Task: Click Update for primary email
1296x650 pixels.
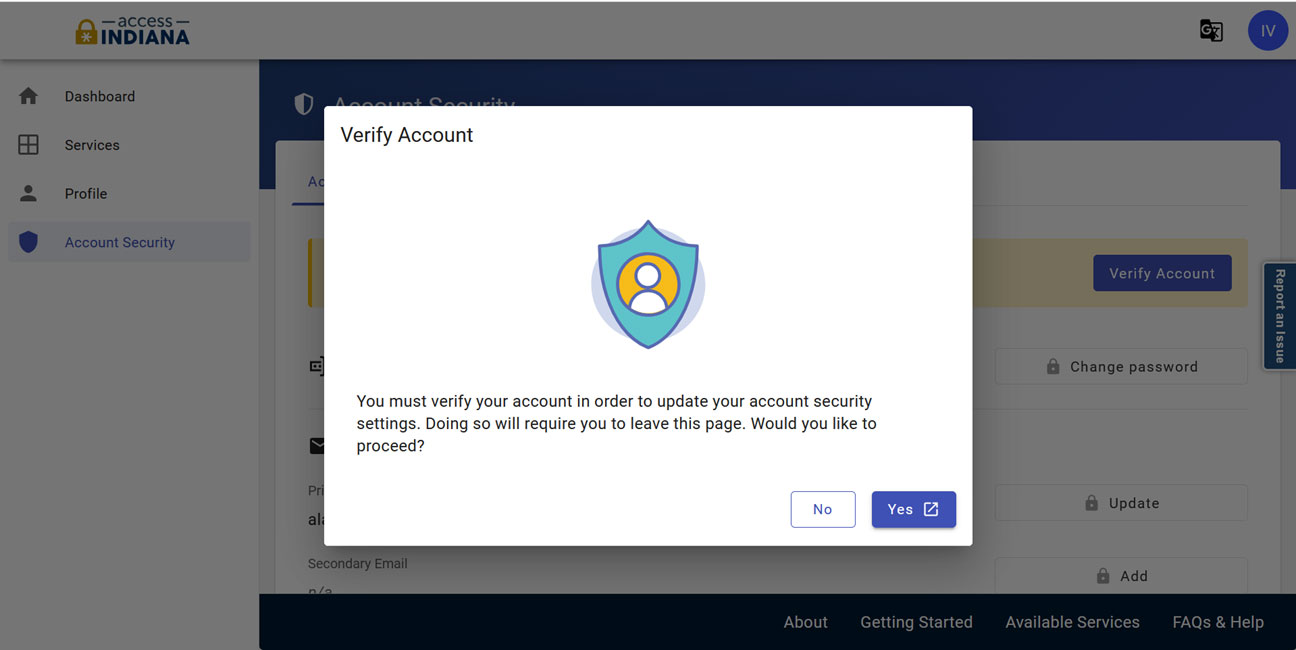Action: [x=1120, y=503]
